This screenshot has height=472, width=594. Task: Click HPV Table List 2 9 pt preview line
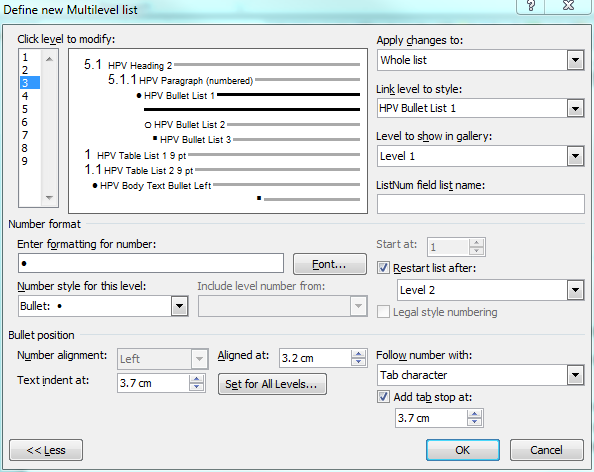click(148, 171)
